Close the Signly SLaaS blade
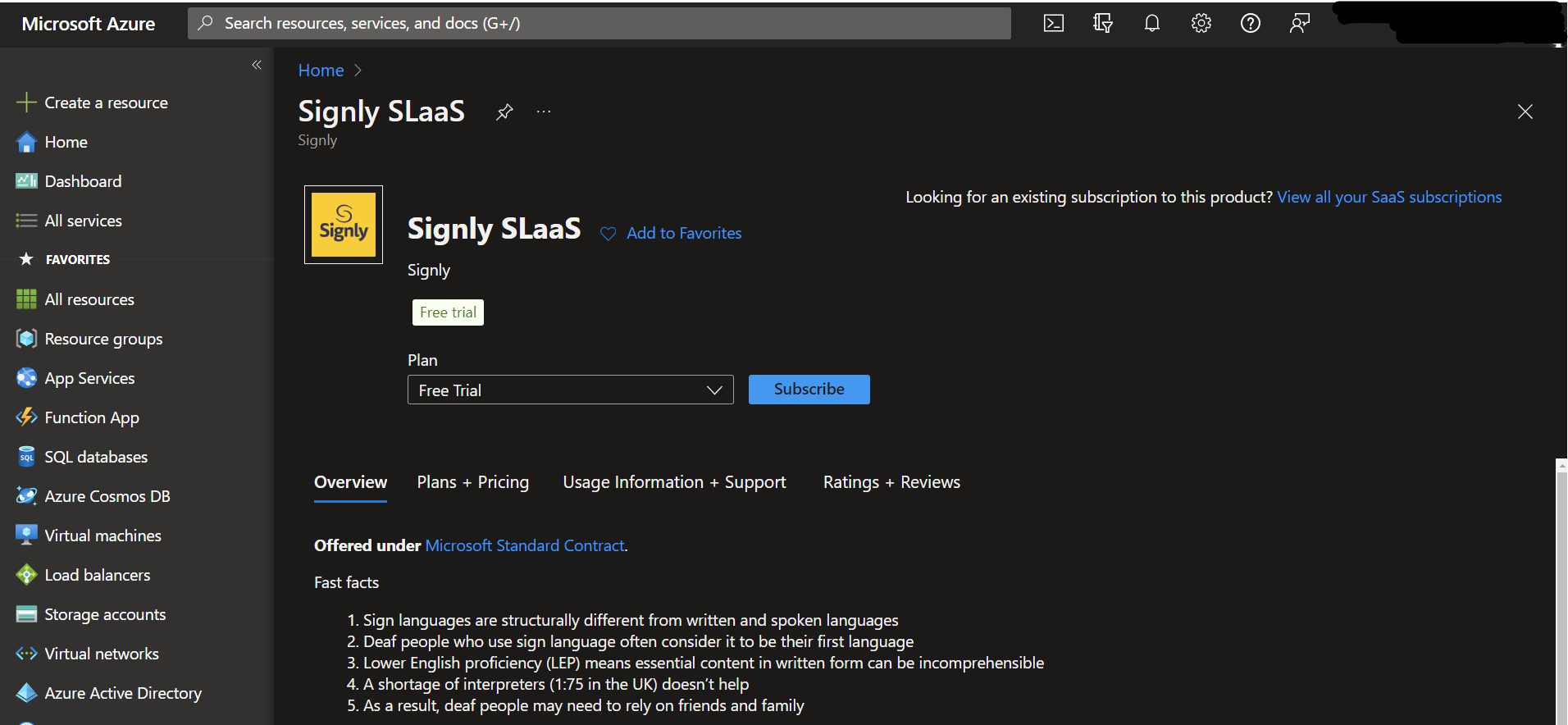The height and width of the screenshot is (725, 1568). [x=1525, y=112]
